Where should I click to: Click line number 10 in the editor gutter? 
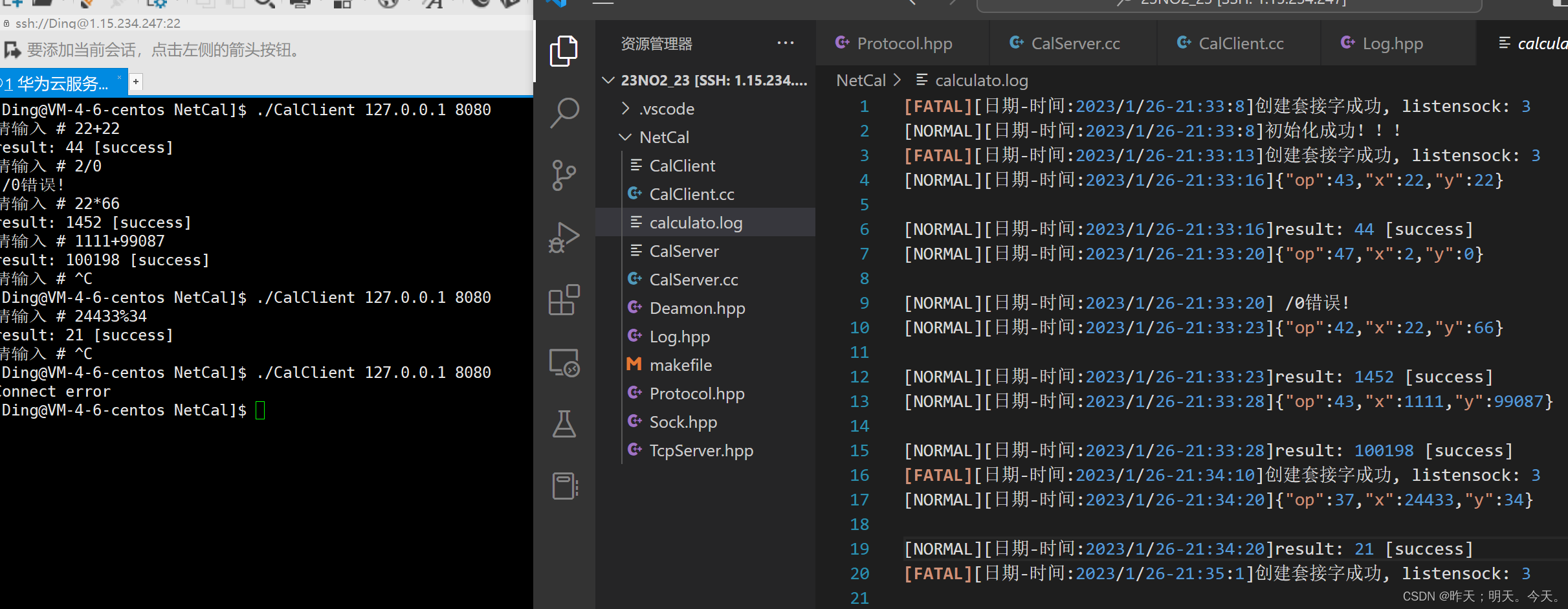[859, 327]
